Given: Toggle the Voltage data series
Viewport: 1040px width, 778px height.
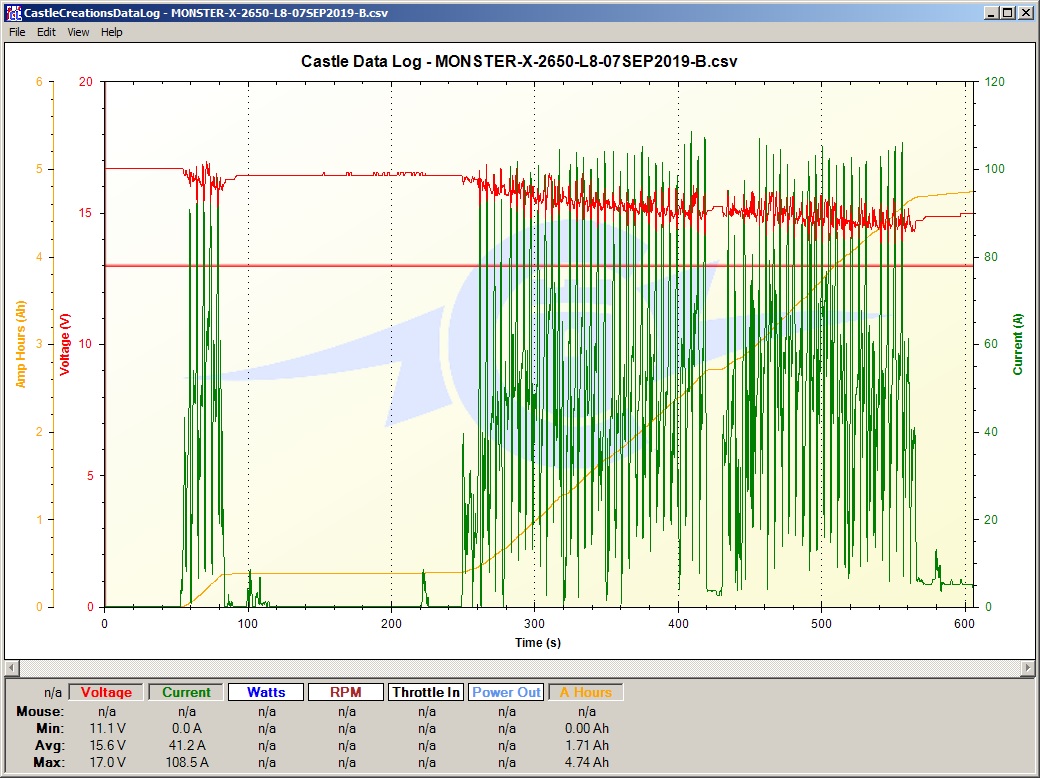Looking at the screenshot, I should [x=106, y=692].
